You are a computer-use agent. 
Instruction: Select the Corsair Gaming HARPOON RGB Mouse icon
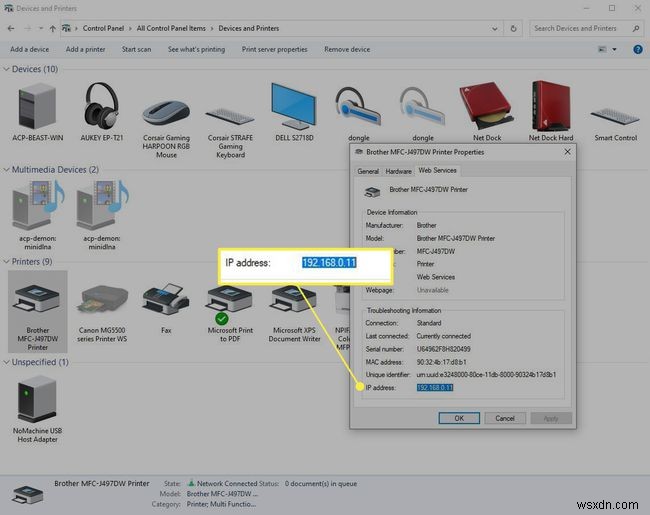166,112
